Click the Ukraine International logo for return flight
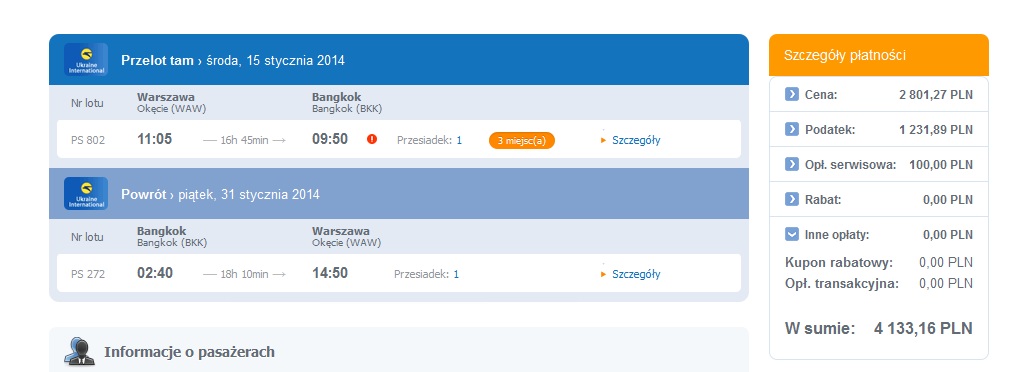Viewport: 1021px width, 372px height. 86,193
